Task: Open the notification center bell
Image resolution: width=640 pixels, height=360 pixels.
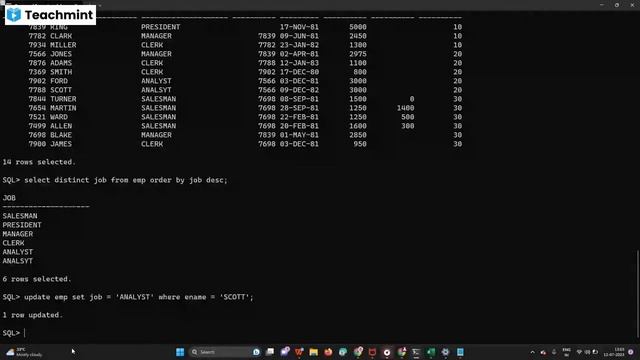Action: pyautogui.click(x=631, y=352)
